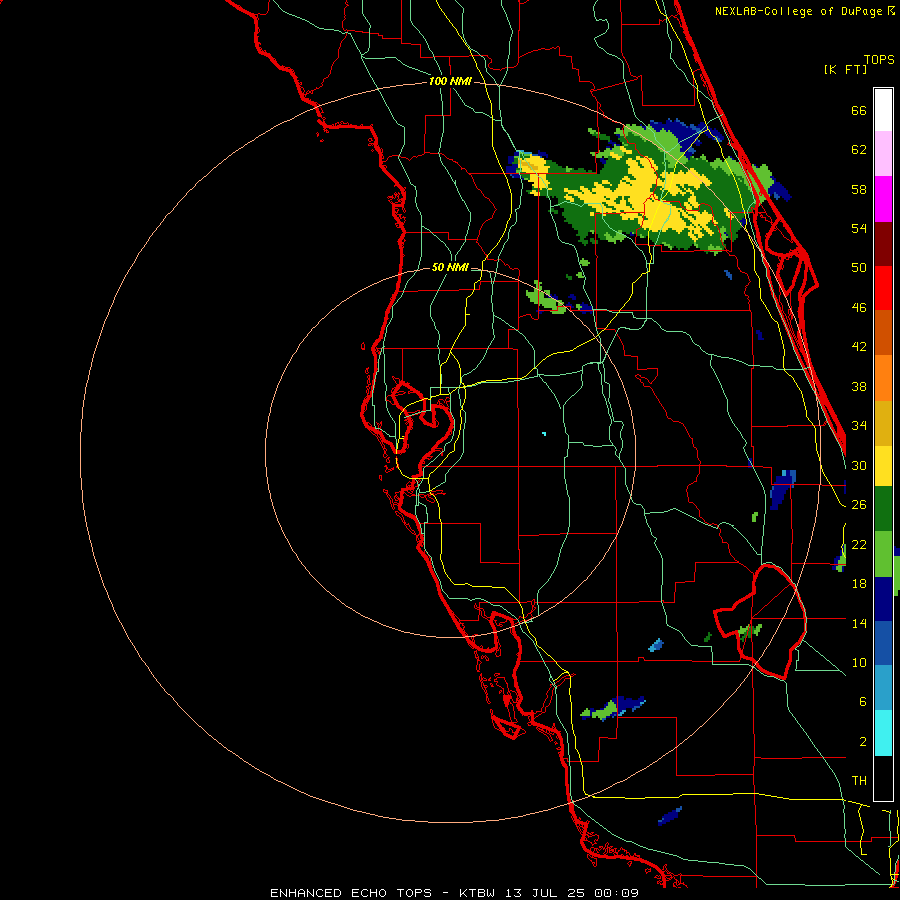
Task: Click the "14" legend value
Action: tap(859, 623)
